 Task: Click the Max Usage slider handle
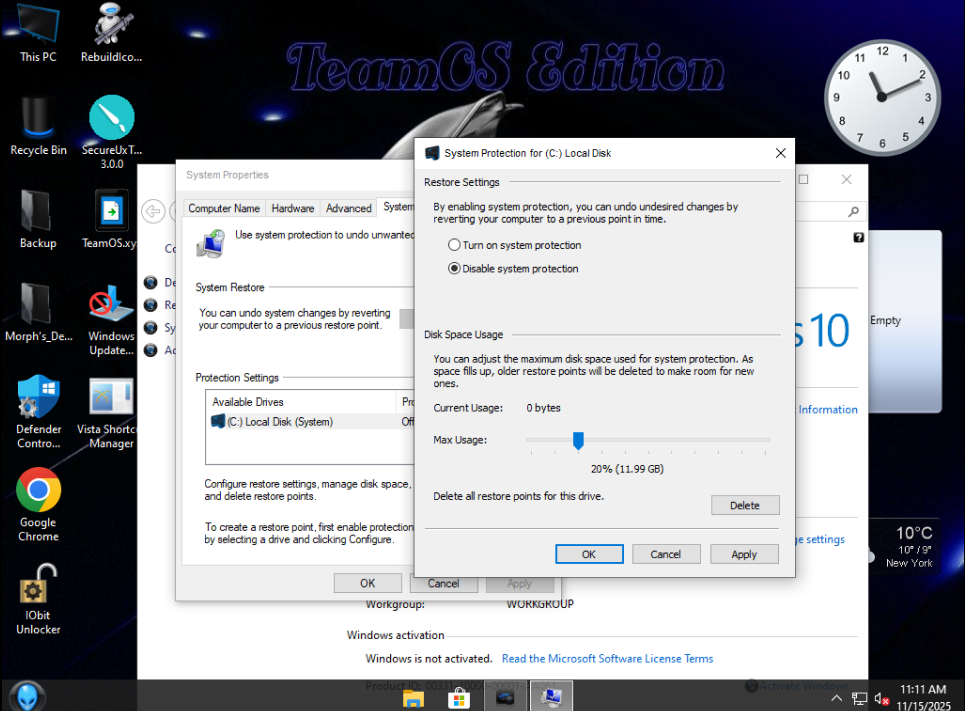[578, 440]
